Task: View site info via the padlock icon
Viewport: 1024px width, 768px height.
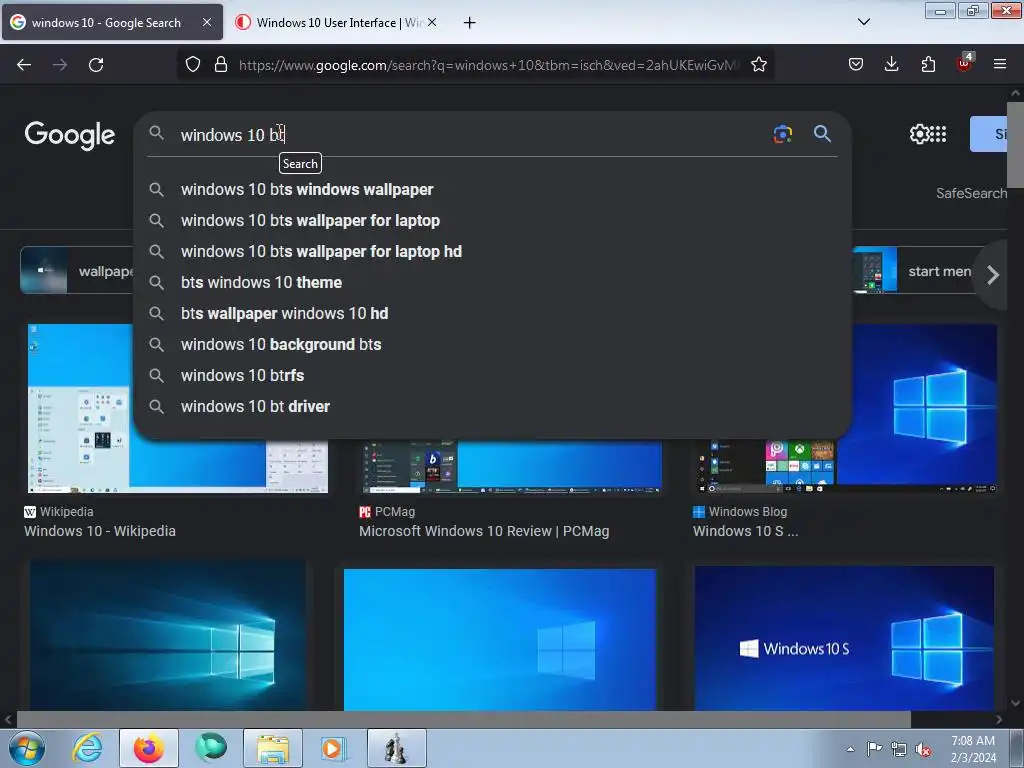Action: click(x=221, y=65)
